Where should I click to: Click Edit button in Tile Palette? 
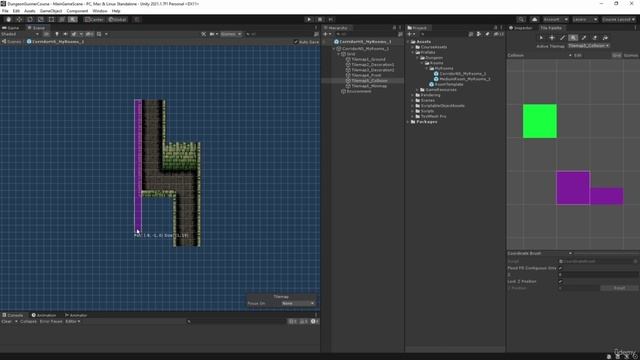click(x=578, y=55)
